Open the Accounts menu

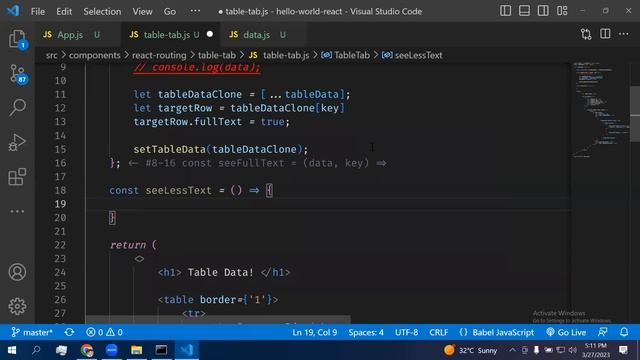[x=17, y=272]
